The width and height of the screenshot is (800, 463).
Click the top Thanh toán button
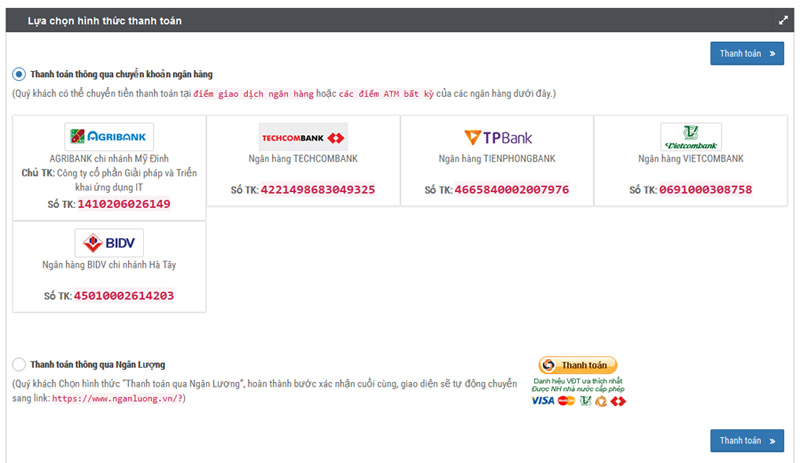coord(747,53)
